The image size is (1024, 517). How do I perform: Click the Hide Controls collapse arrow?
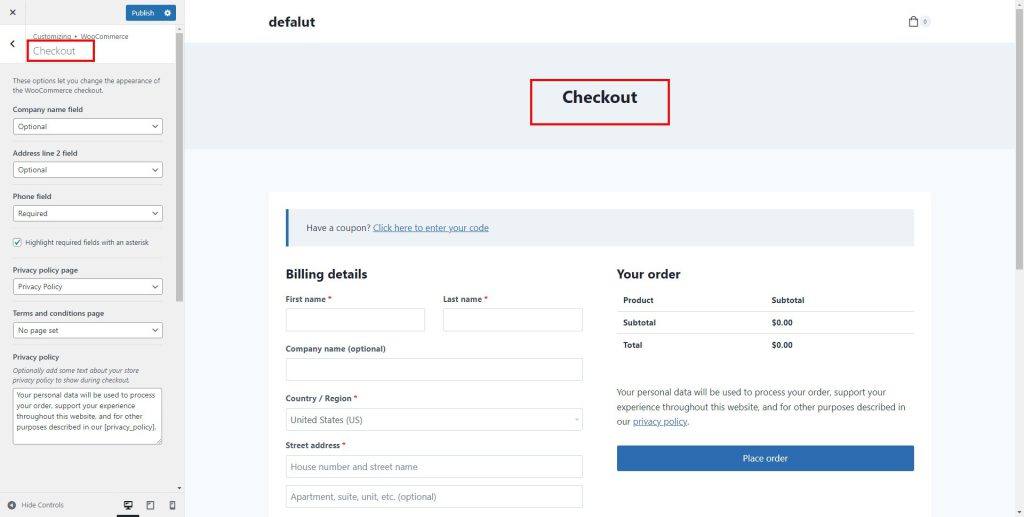coord(12,505)
